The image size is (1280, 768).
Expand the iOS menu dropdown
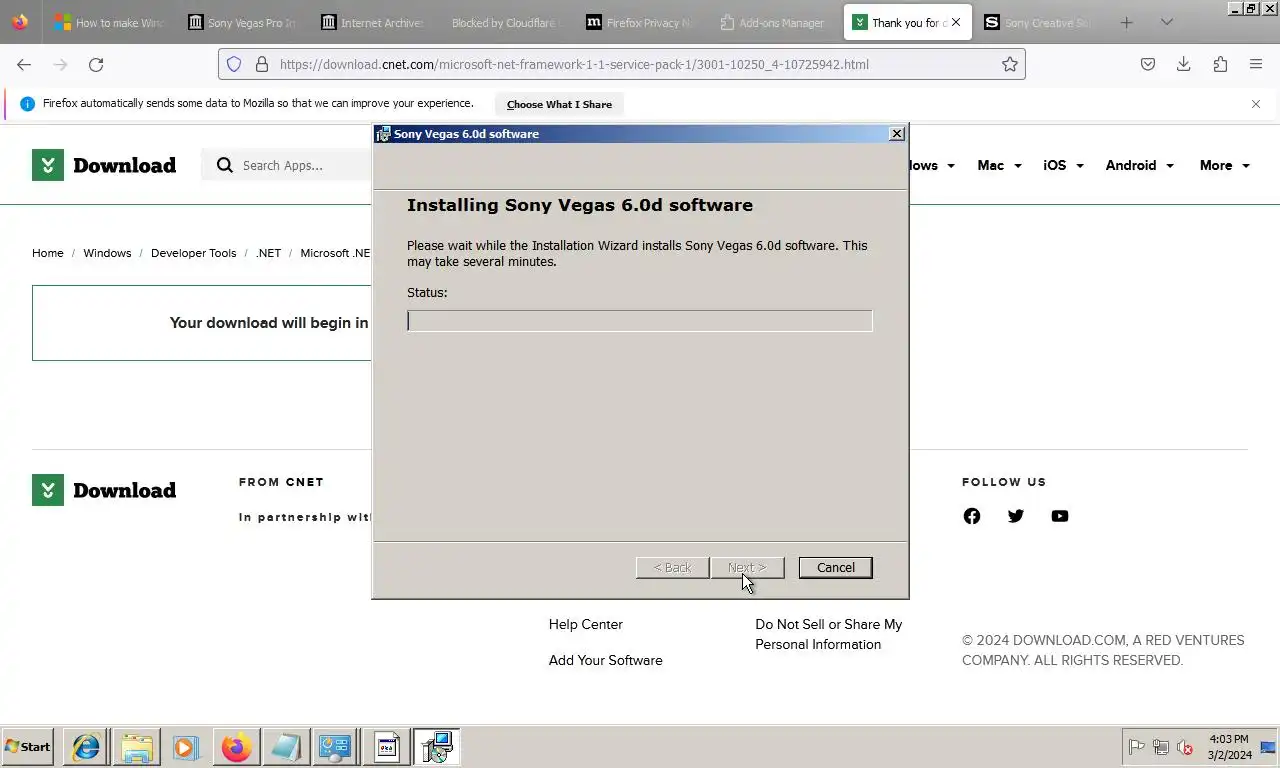click(1063, 165)
